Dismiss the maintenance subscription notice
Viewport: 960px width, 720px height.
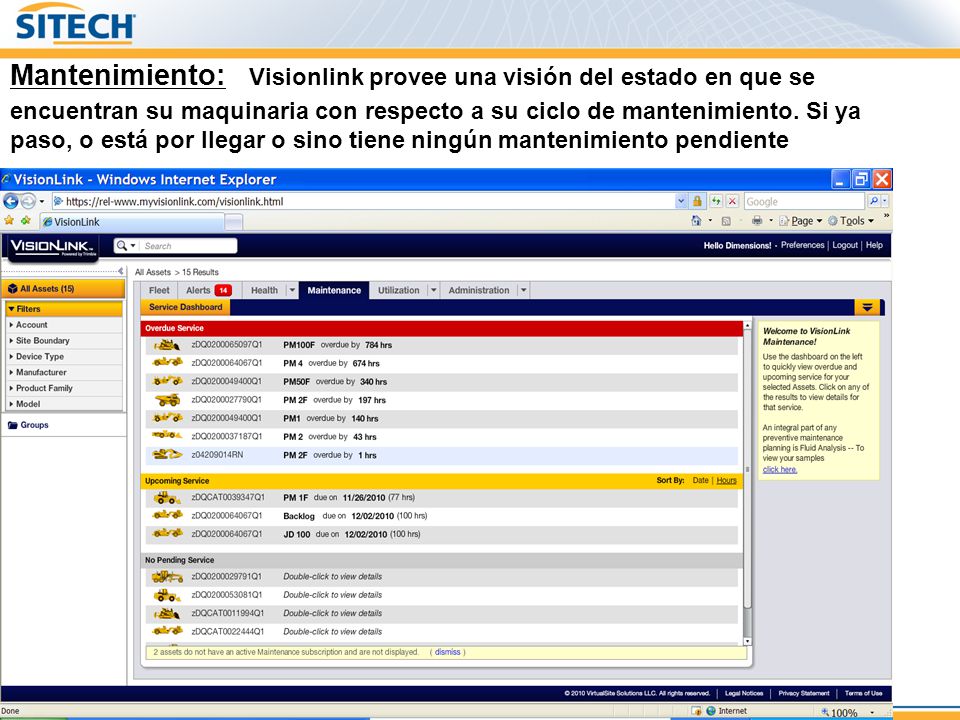[x=448, y=652]
